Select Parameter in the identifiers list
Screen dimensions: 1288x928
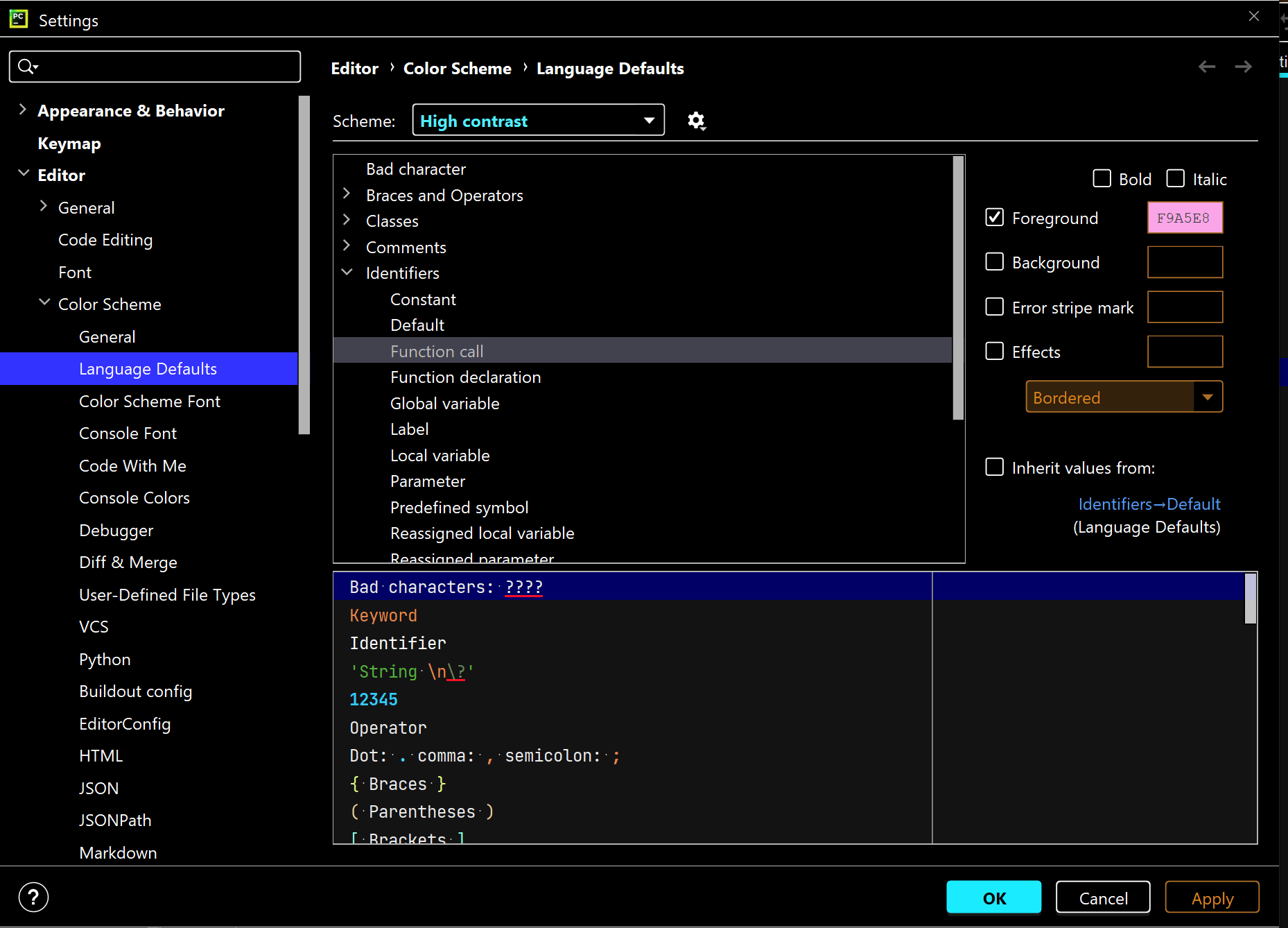coord(428,481)
